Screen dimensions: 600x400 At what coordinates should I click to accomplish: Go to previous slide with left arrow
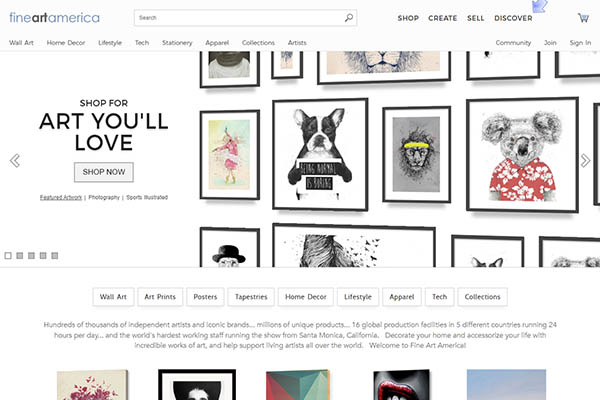tap(15, 160)
